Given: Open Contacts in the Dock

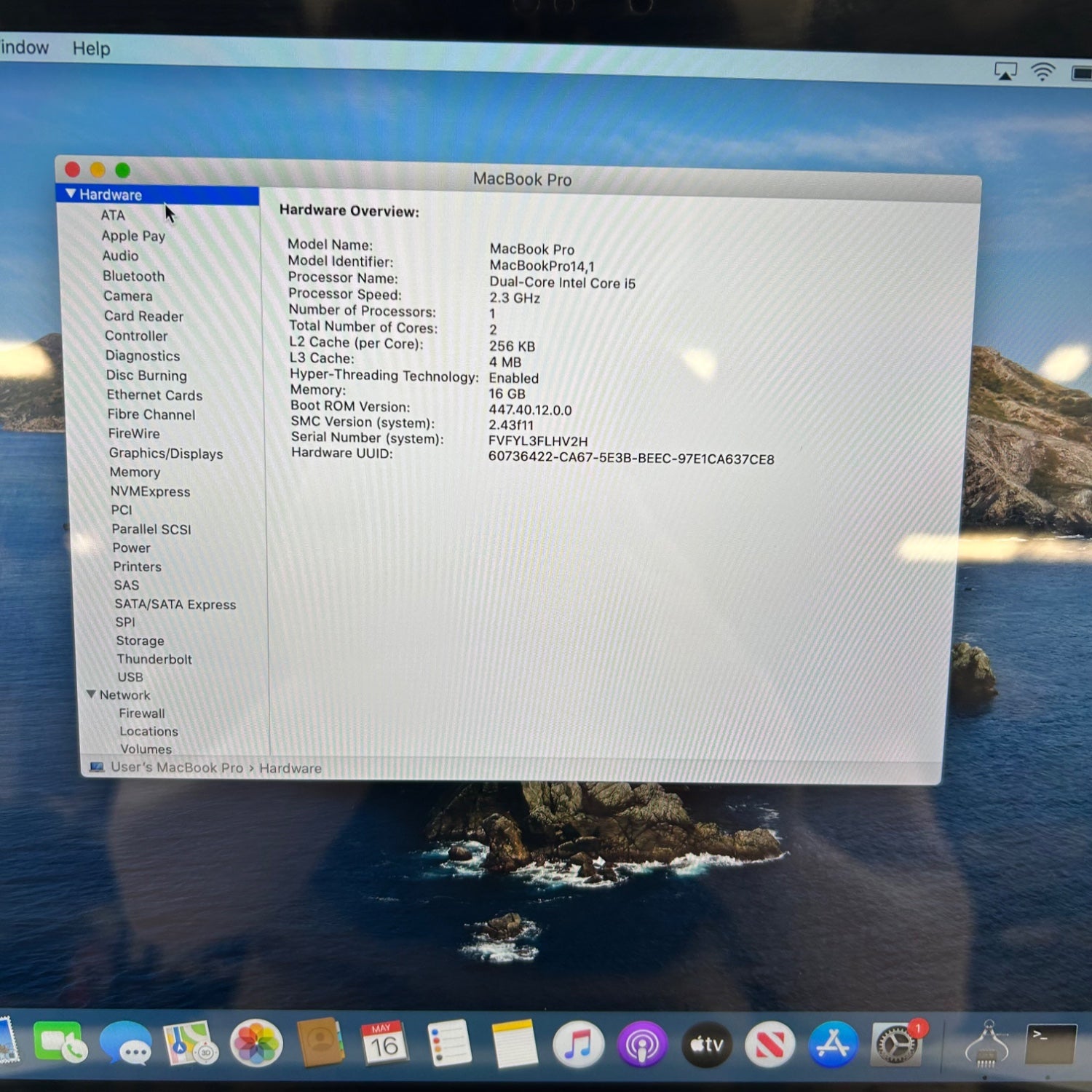Looking at the screenshot, I should [x=320, y=1042].
